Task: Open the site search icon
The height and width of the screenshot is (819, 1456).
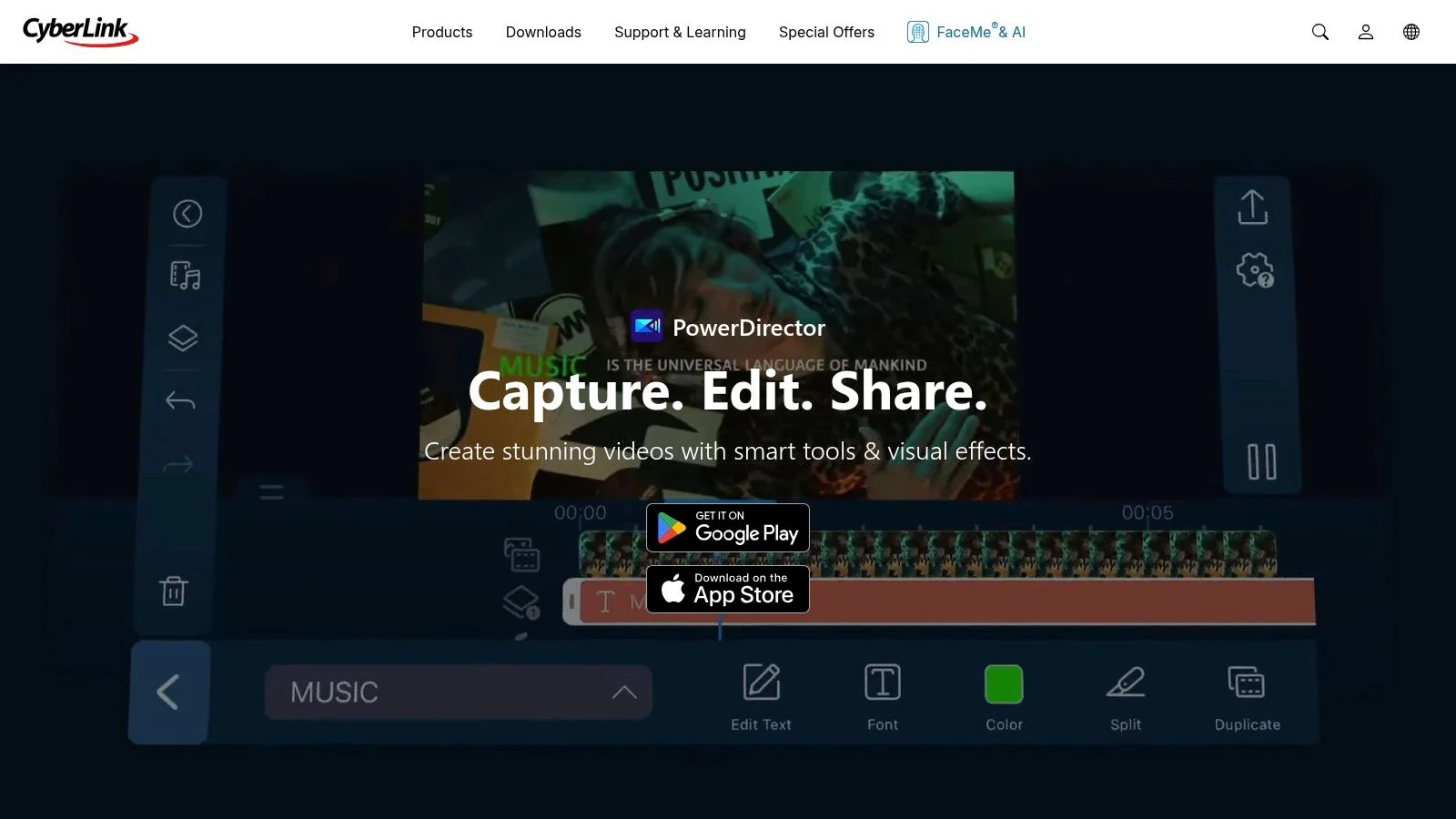Action: 1320,32
